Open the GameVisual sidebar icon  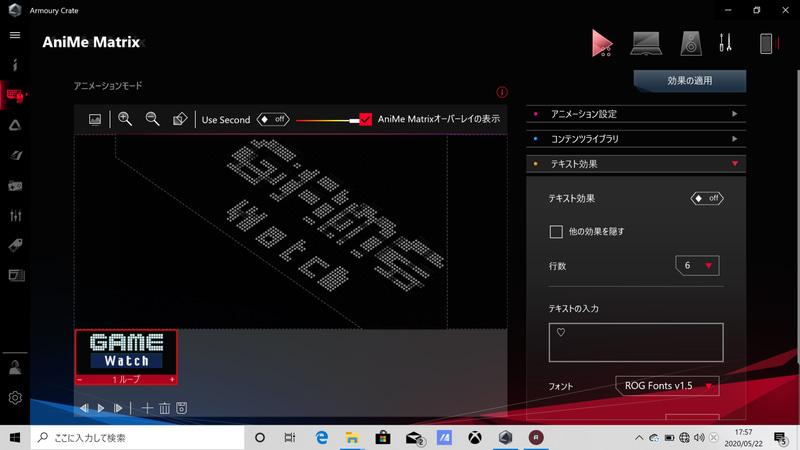click(x=15, y=155)
